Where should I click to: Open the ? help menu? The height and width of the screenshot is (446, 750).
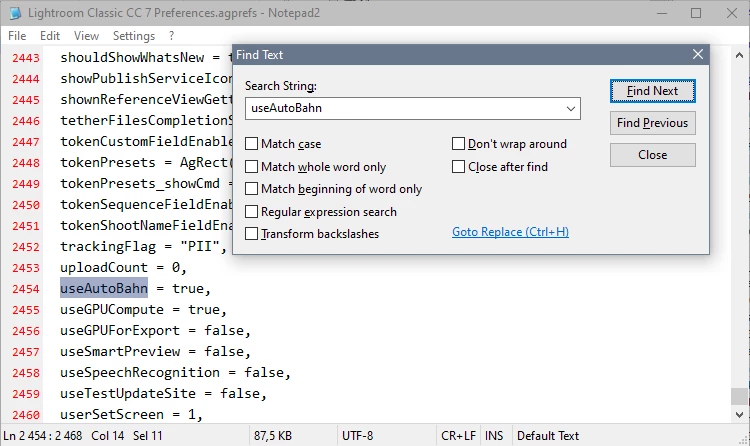tap(171, 36)
